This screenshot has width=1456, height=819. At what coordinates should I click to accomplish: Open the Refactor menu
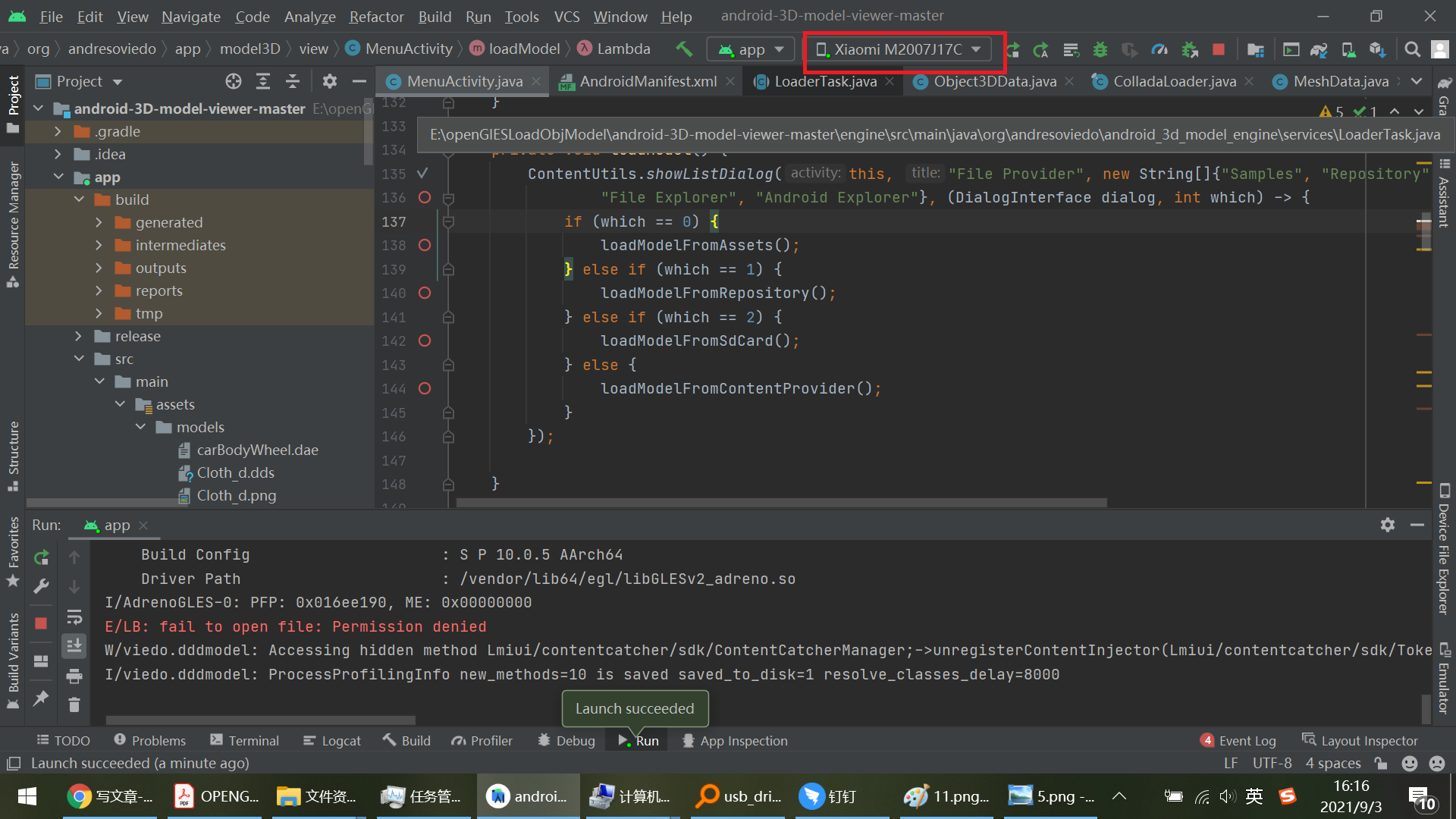point(376,16)
